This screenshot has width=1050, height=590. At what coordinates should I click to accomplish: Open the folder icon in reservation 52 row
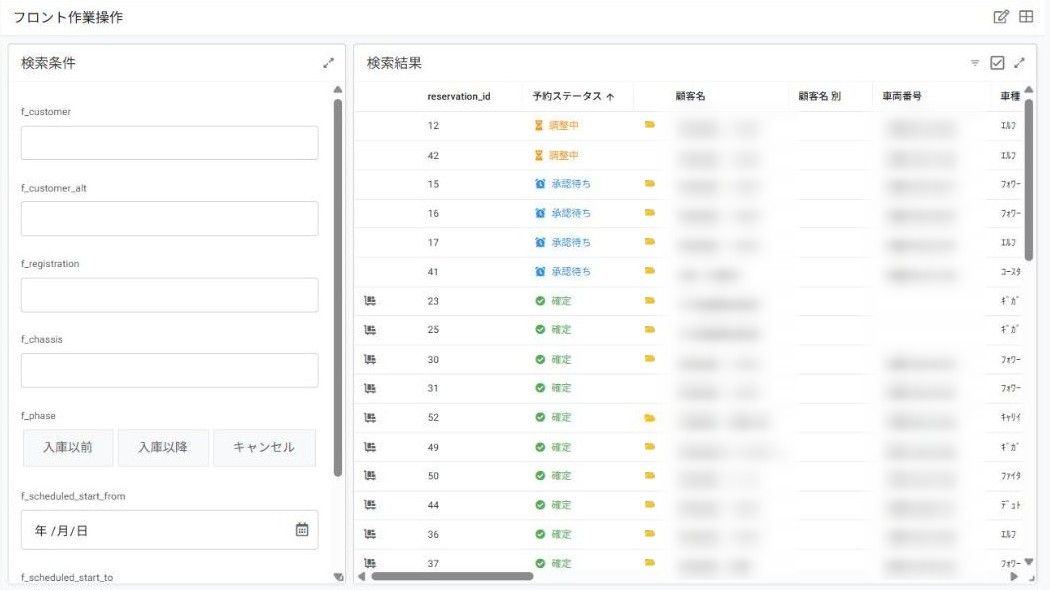click(x=650, y=418)
